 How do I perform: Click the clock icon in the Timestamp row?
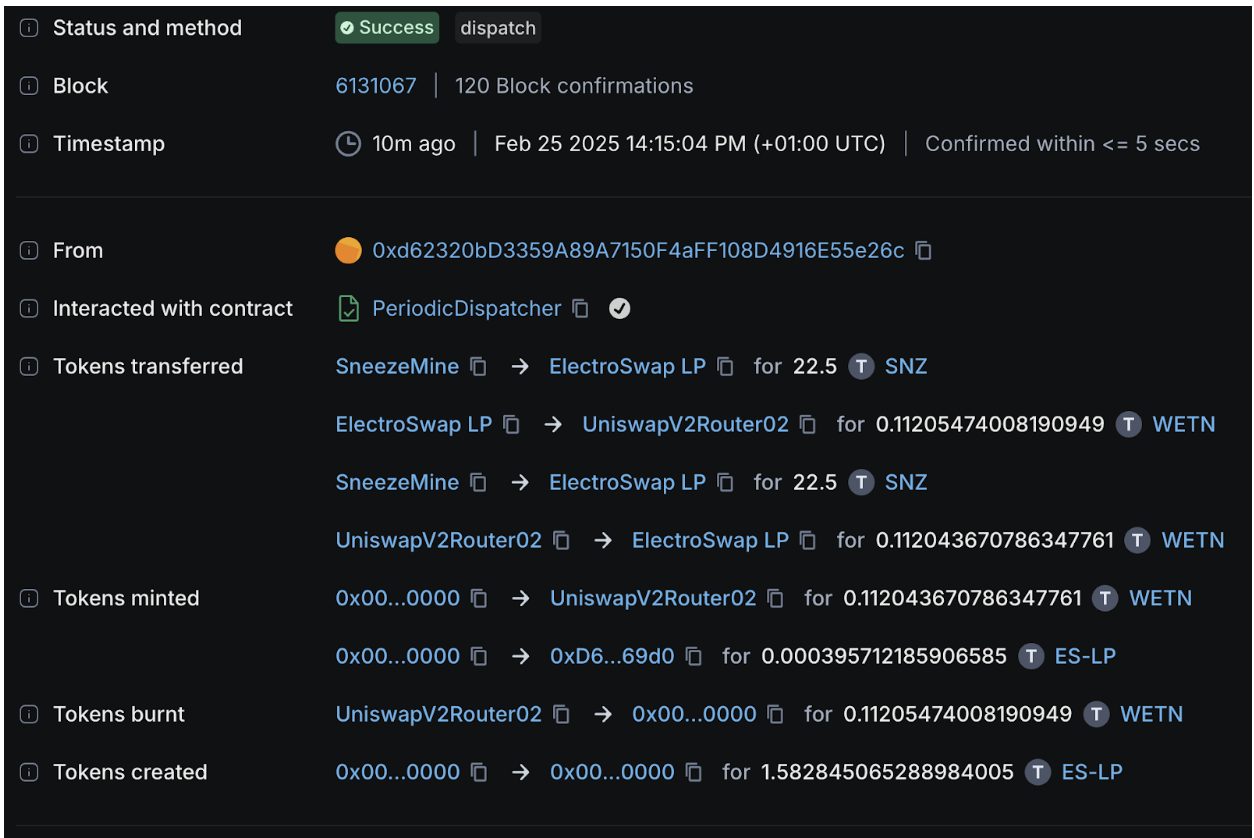347,144
